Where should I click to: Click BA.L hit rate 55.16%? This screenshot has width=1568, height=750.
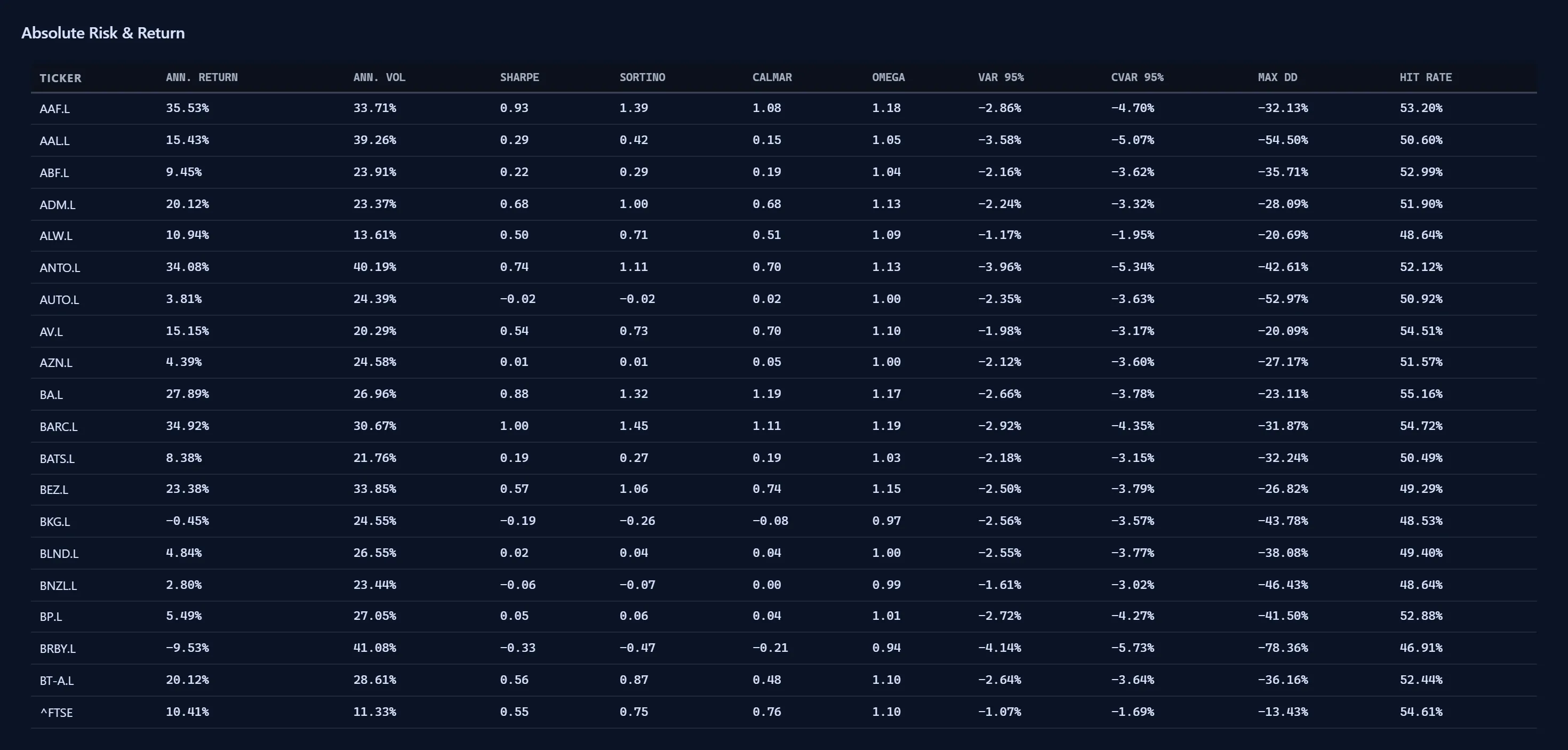click(1421, 394)
